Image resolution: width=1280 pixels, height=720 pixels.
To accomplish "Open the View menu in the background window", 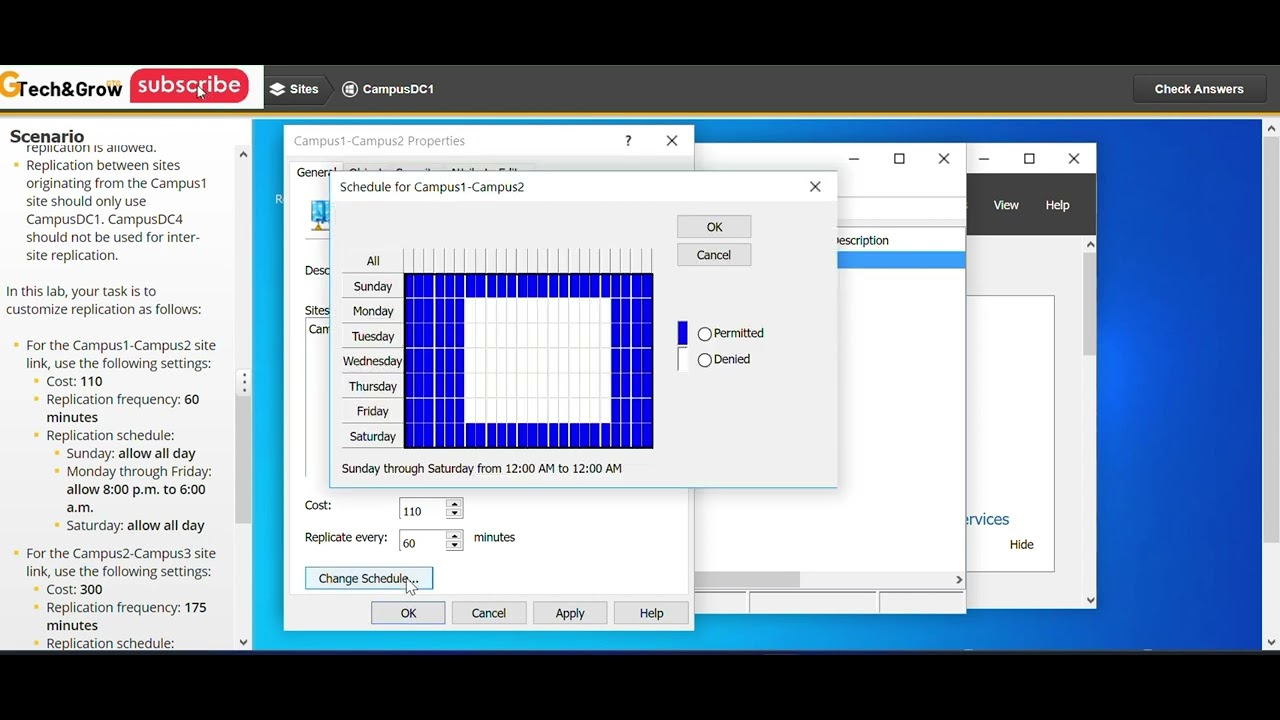I will (1006, 205).
